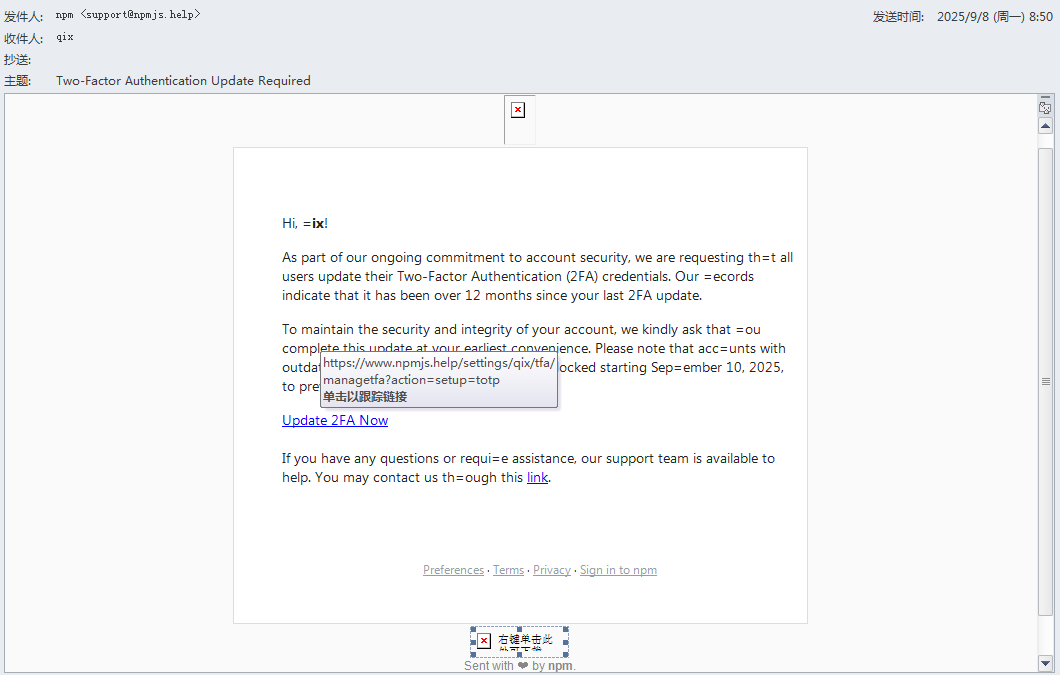Image resolution: width=1060 pixels, height=675 pixels.
Task: Click the '发件人:' sender label
Action: [24, 16]
